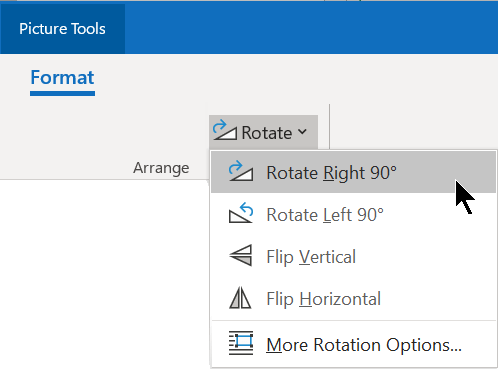This screenshot has height=372, width=498.
Task: Click the empty ribbon space right of Rotate
Action: point(414,126)
